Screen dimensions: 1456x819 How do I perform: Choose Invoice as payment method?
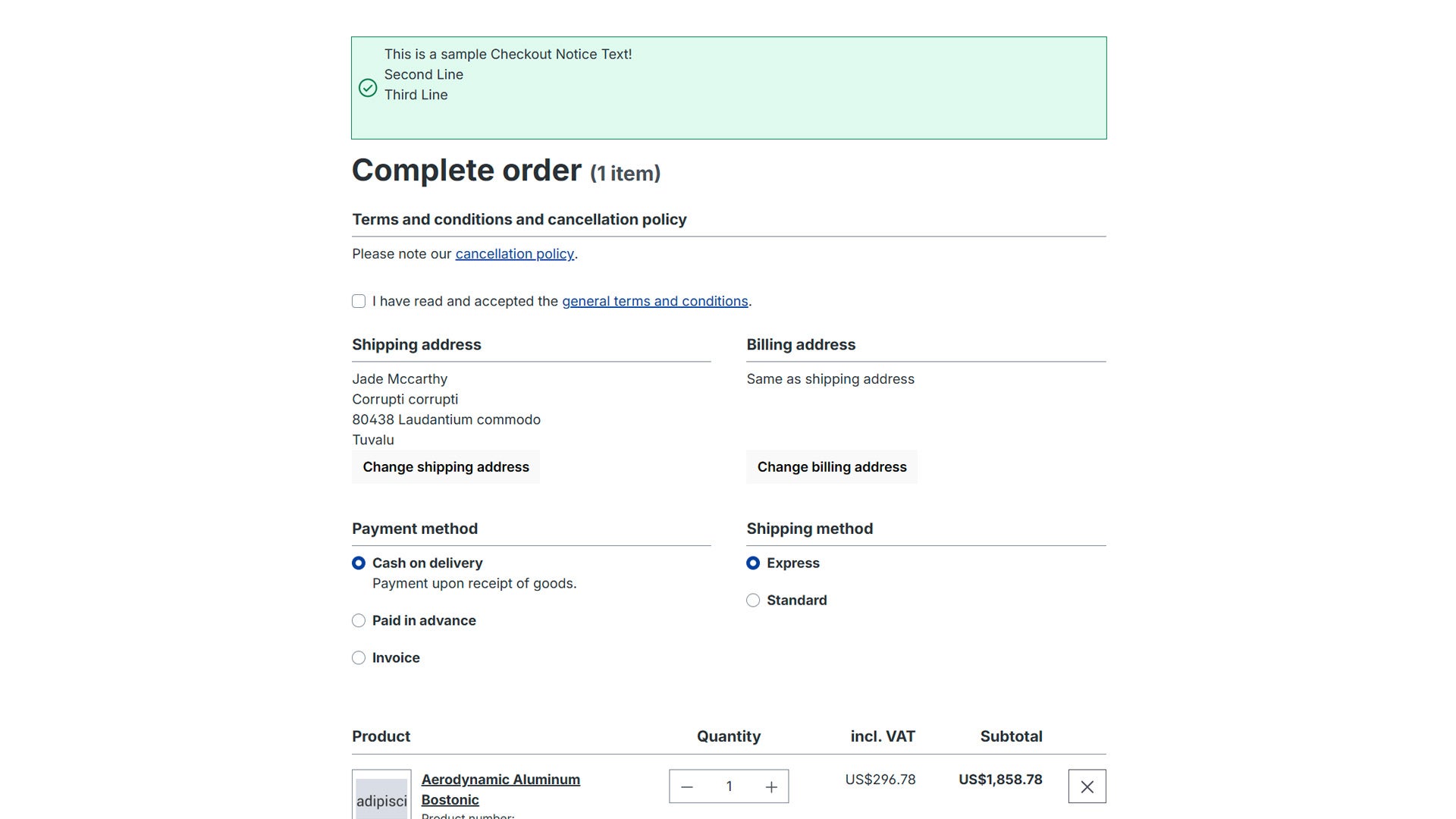(359, 657)
